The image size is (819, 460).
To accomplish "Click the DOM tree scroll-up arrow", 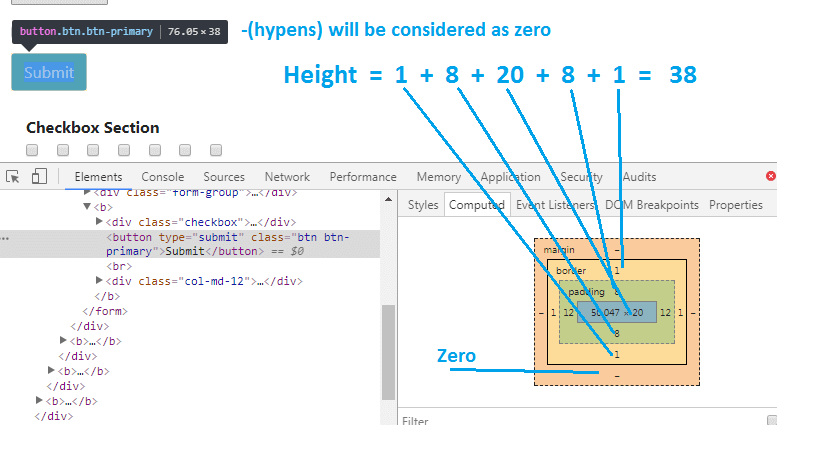I will (x=388, y=199).
